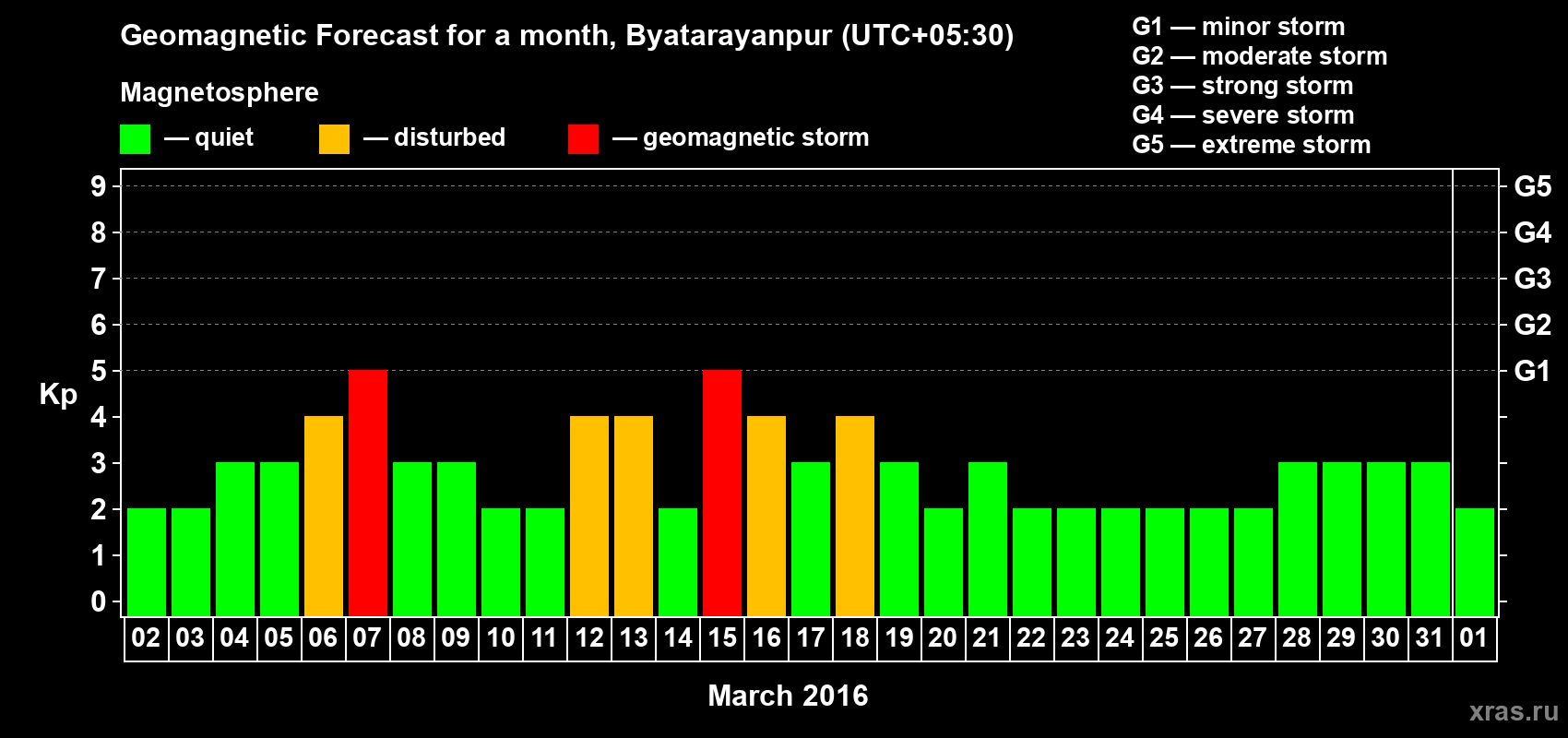Click the green bar for day 04
Image resolution: width=1568 pixels, height=738 pixels.
click(x=235, y=540)
